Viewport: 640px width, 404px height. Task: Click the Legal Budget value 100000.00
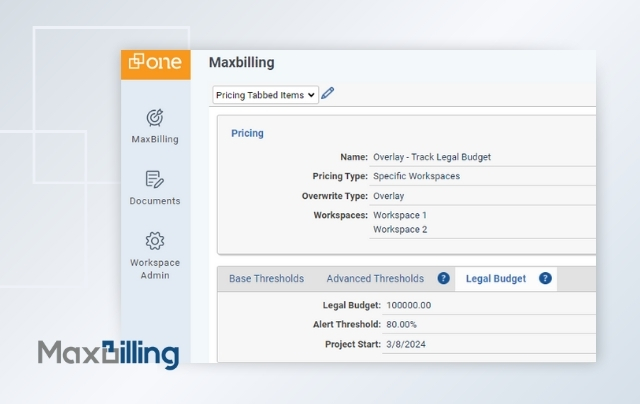(x=409, y=305)
